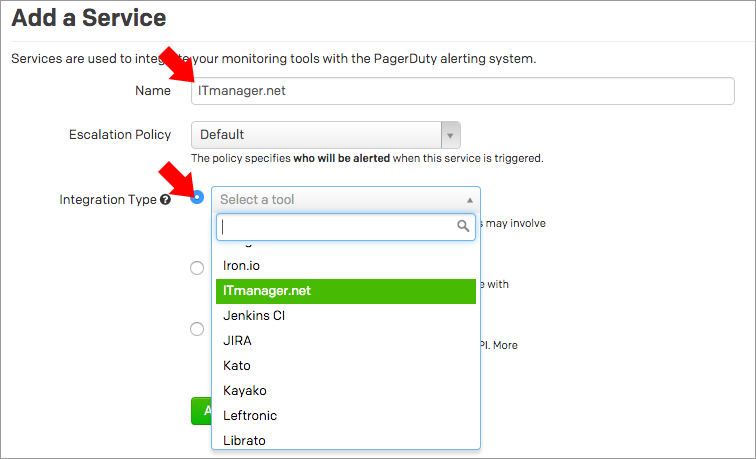Viewport: 756px width, 459px height.
Task: Open the Integration Type help icon
Action: (x=165, y=200)
